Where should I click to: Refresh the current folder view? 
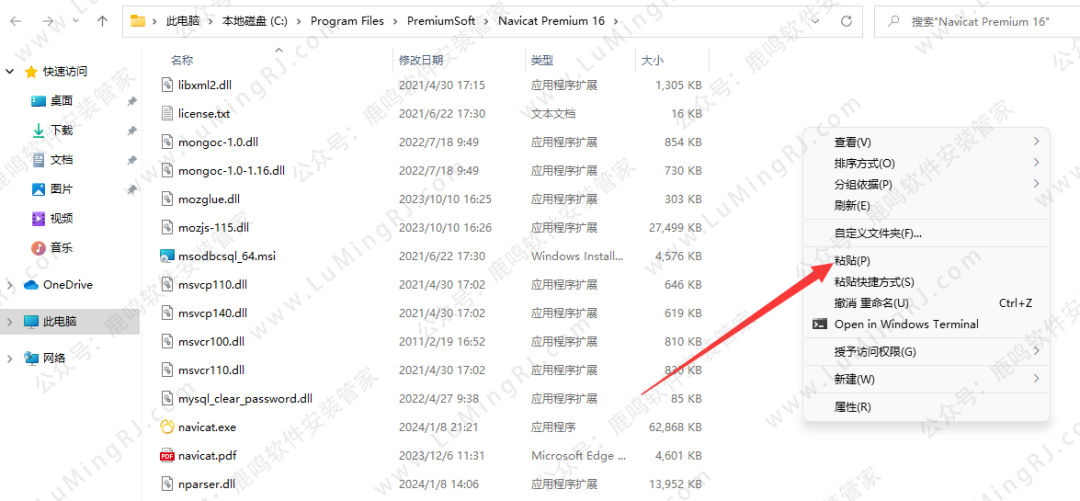click(847, 21)
